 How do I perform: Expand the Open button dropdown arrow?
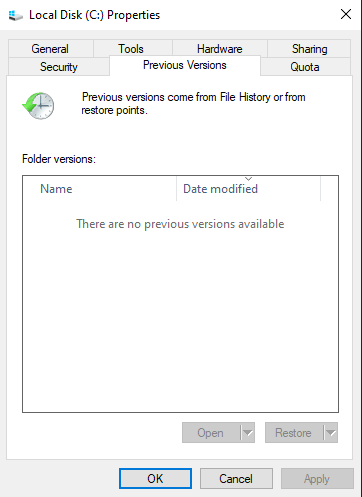(x=248, y=433)
